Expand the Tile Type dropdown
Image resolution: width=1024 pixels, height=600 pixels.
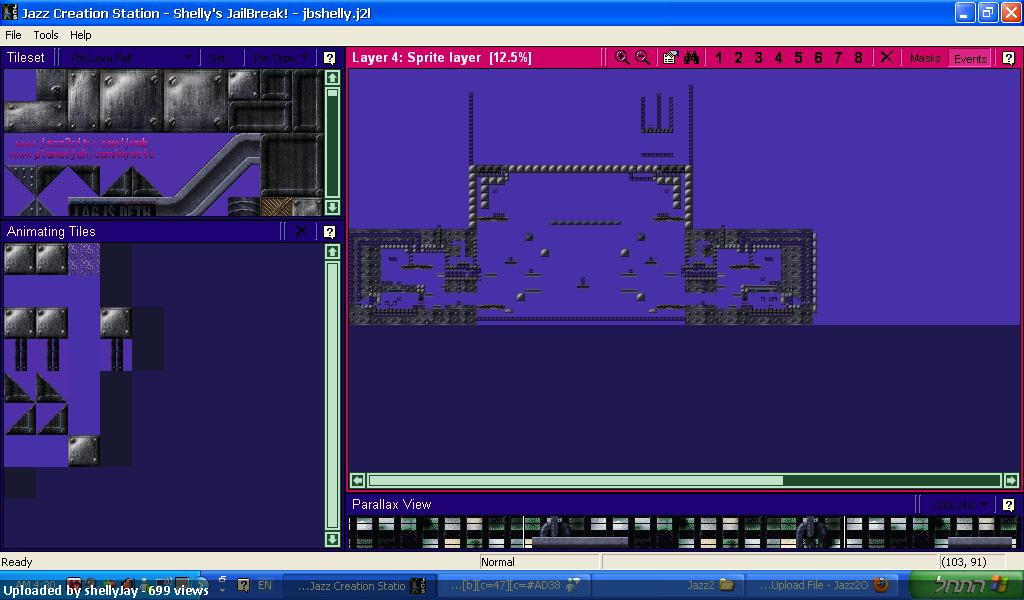click(280, 58)
